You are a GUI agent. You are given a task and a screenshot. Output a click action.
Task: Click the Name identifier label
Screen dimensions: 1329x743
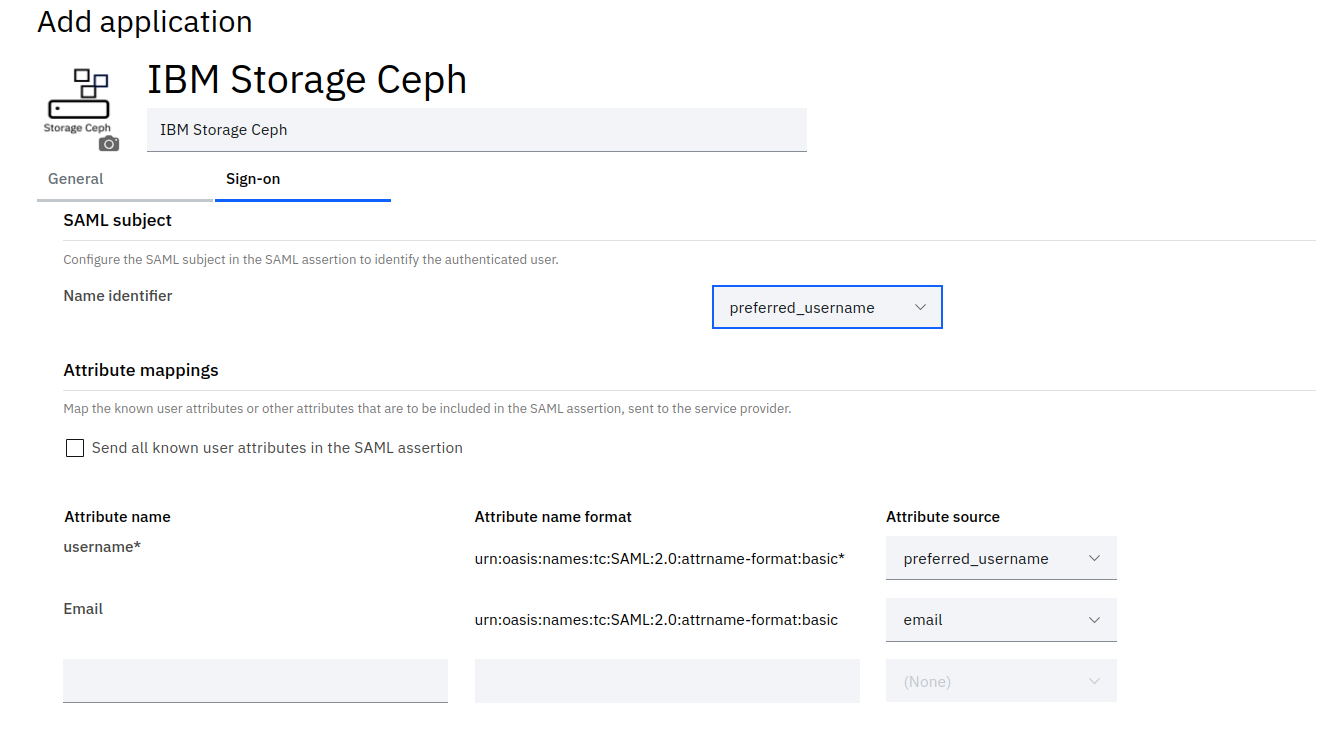[x=118, y=296]
